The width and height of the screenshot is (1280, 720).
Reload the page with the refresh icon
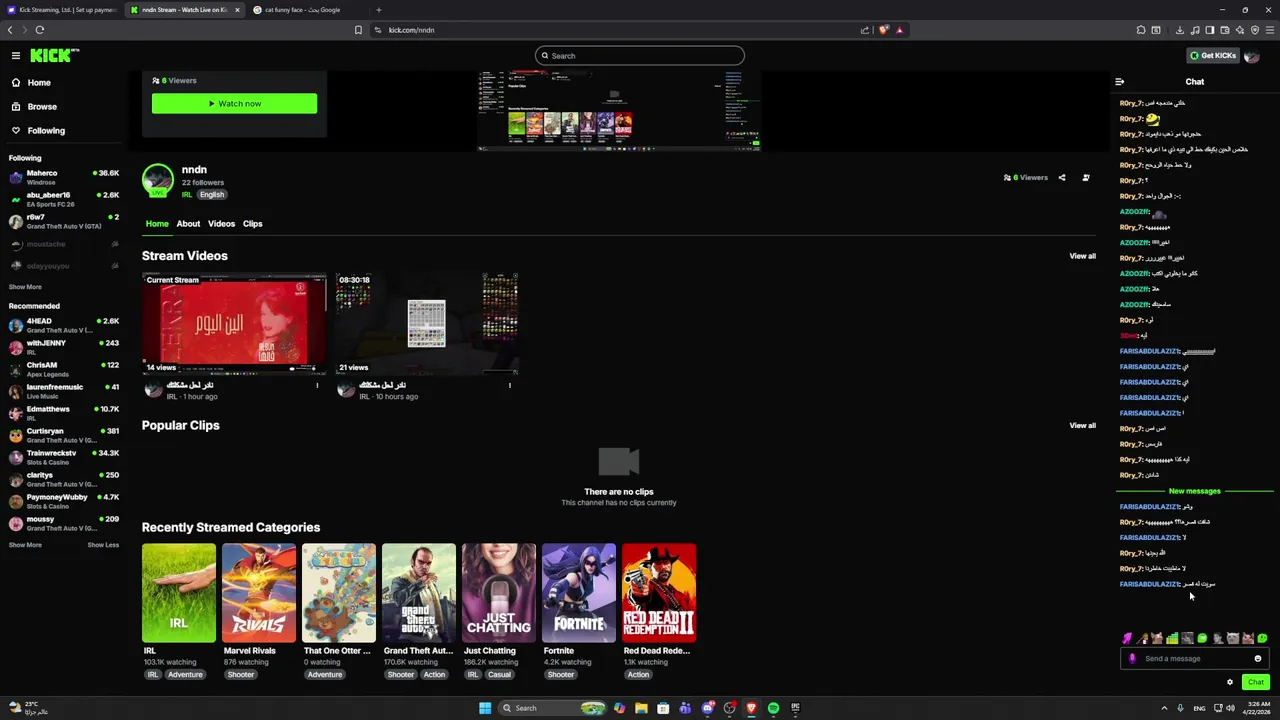click(x=40, y=30)
